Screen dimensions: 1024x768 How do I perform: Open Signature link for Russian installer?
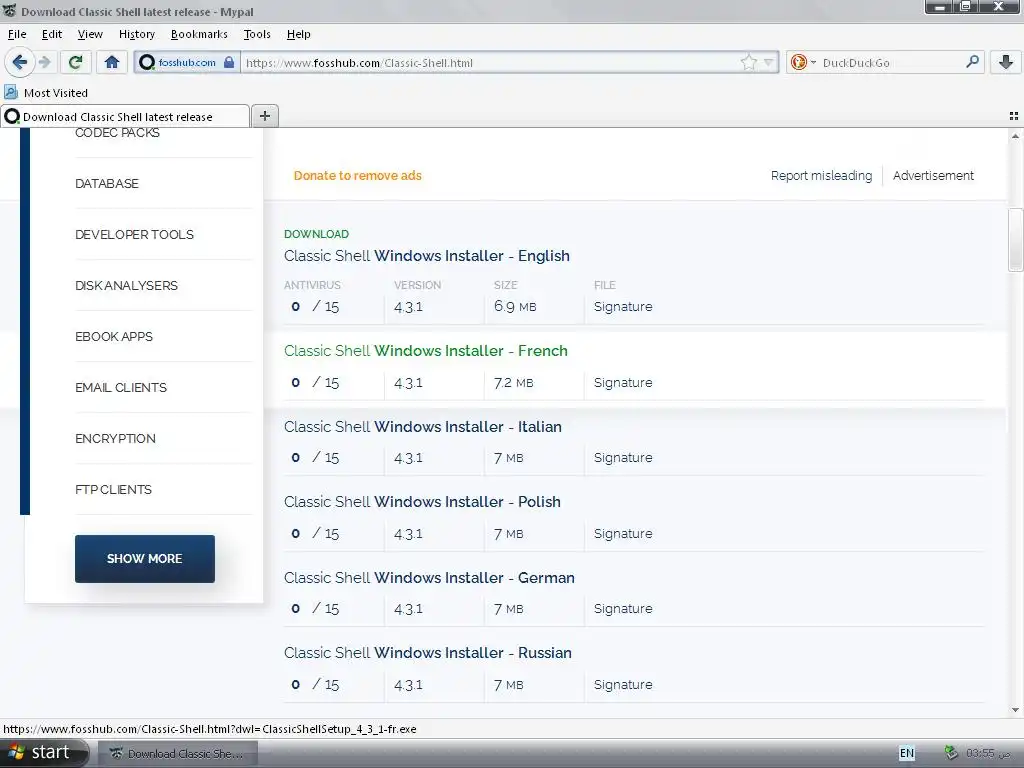(x=623, y=684)
